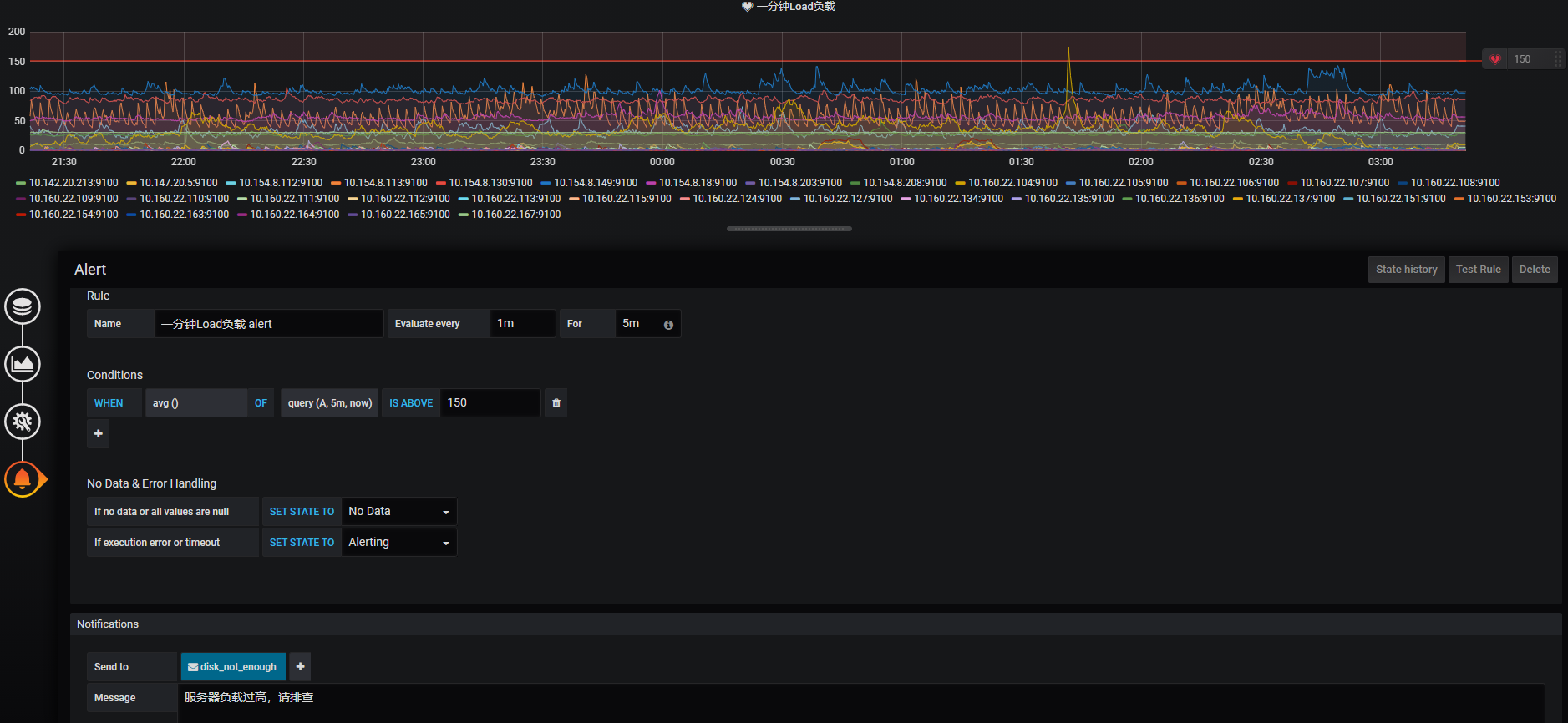Image resolution: width=1568 pixels, height=723 pixels.
Task: Open the General settings gear icon
Action: [23, 422]
